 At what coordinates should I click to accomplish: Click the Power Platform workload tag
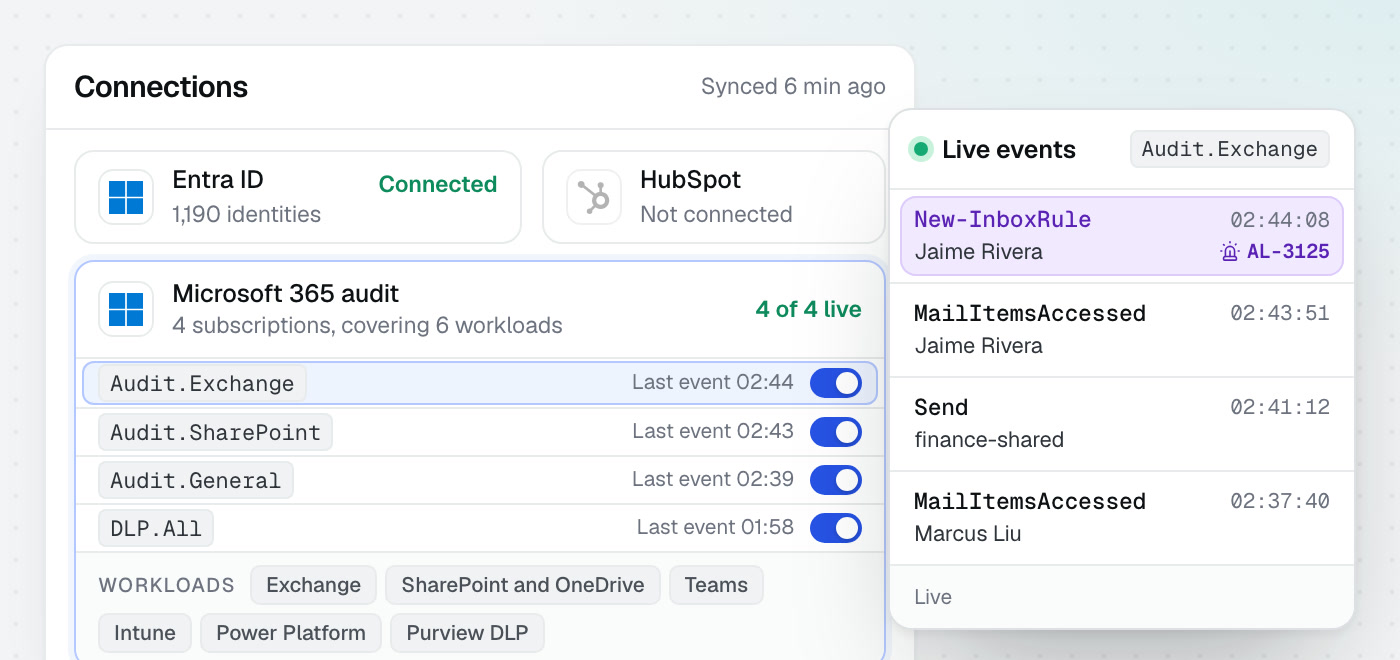coord(291,633)
